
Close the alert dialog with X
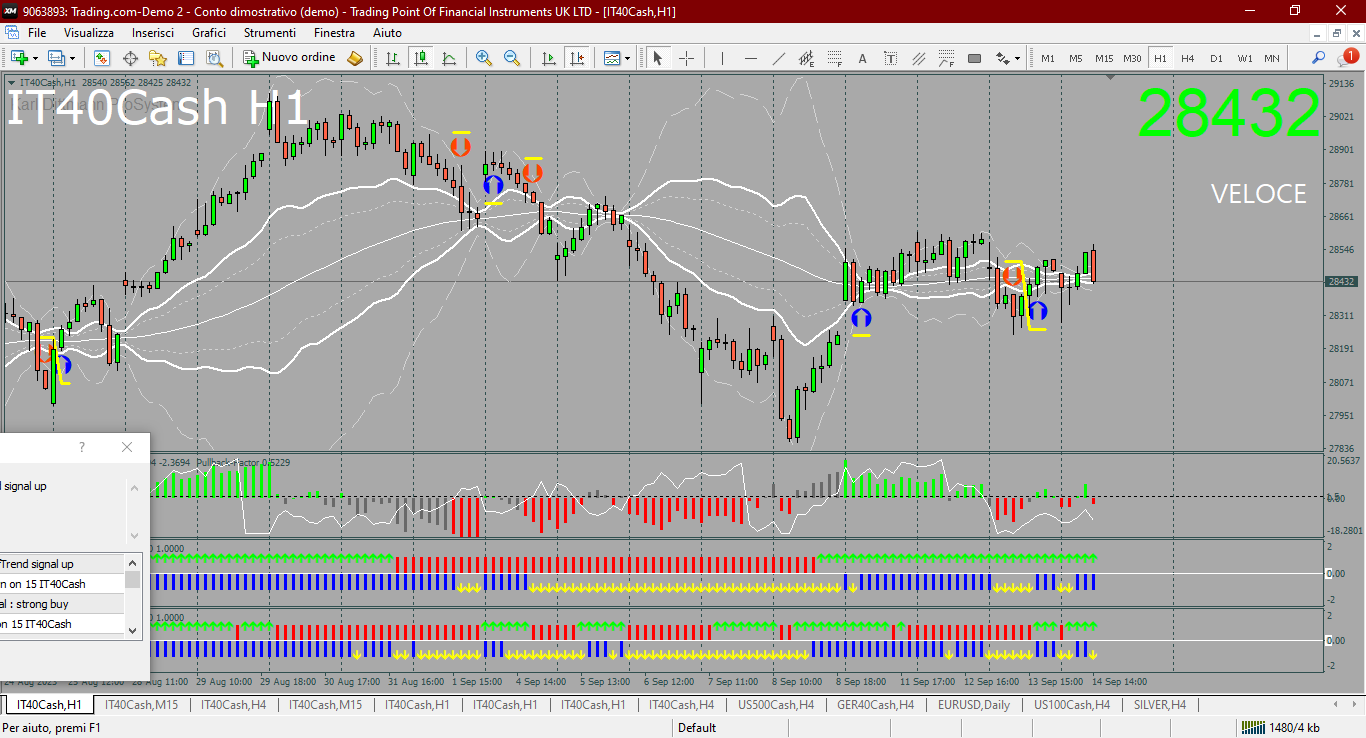coord(126,447)
